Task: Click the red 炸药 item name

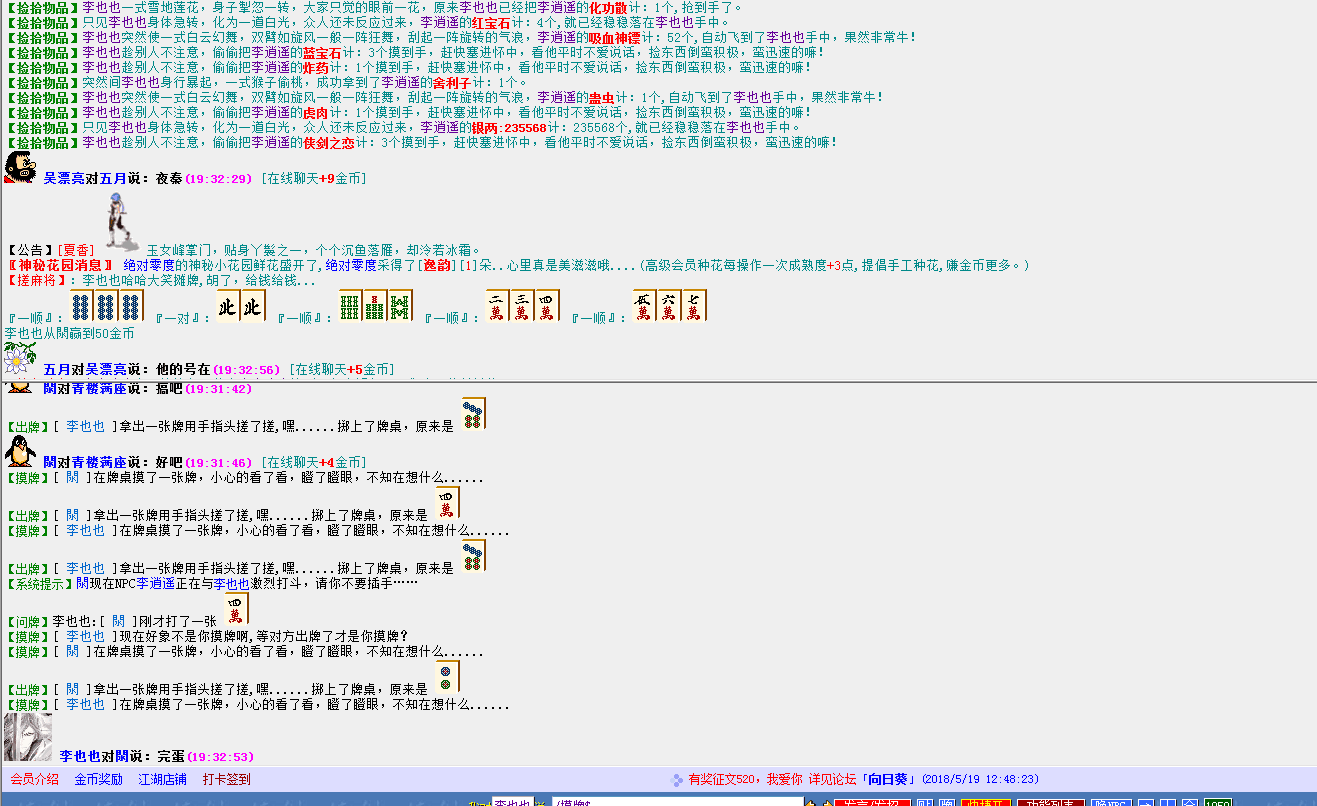Action: (x=315, y=67)
